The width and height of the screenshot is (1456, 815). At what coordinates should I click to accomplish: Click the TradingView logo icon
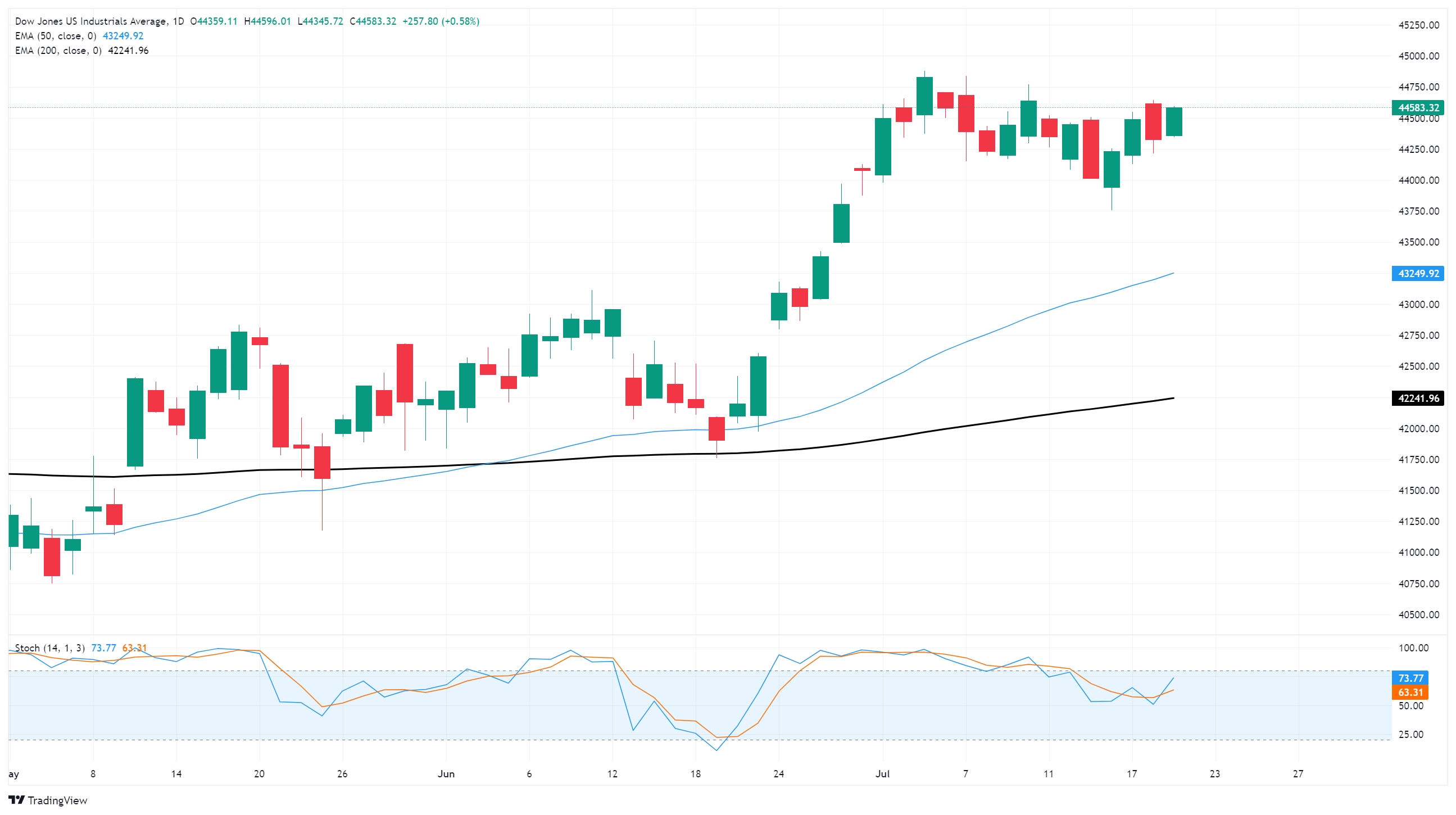click(16, 800)
